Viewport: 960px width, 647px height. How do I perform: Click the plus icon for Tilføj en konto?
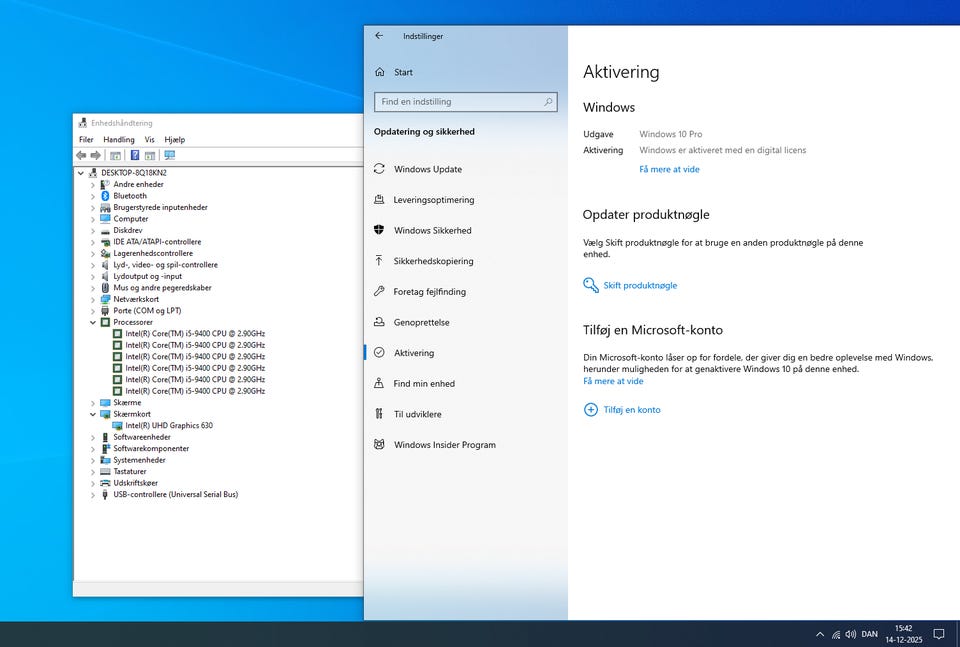(590, 409)
